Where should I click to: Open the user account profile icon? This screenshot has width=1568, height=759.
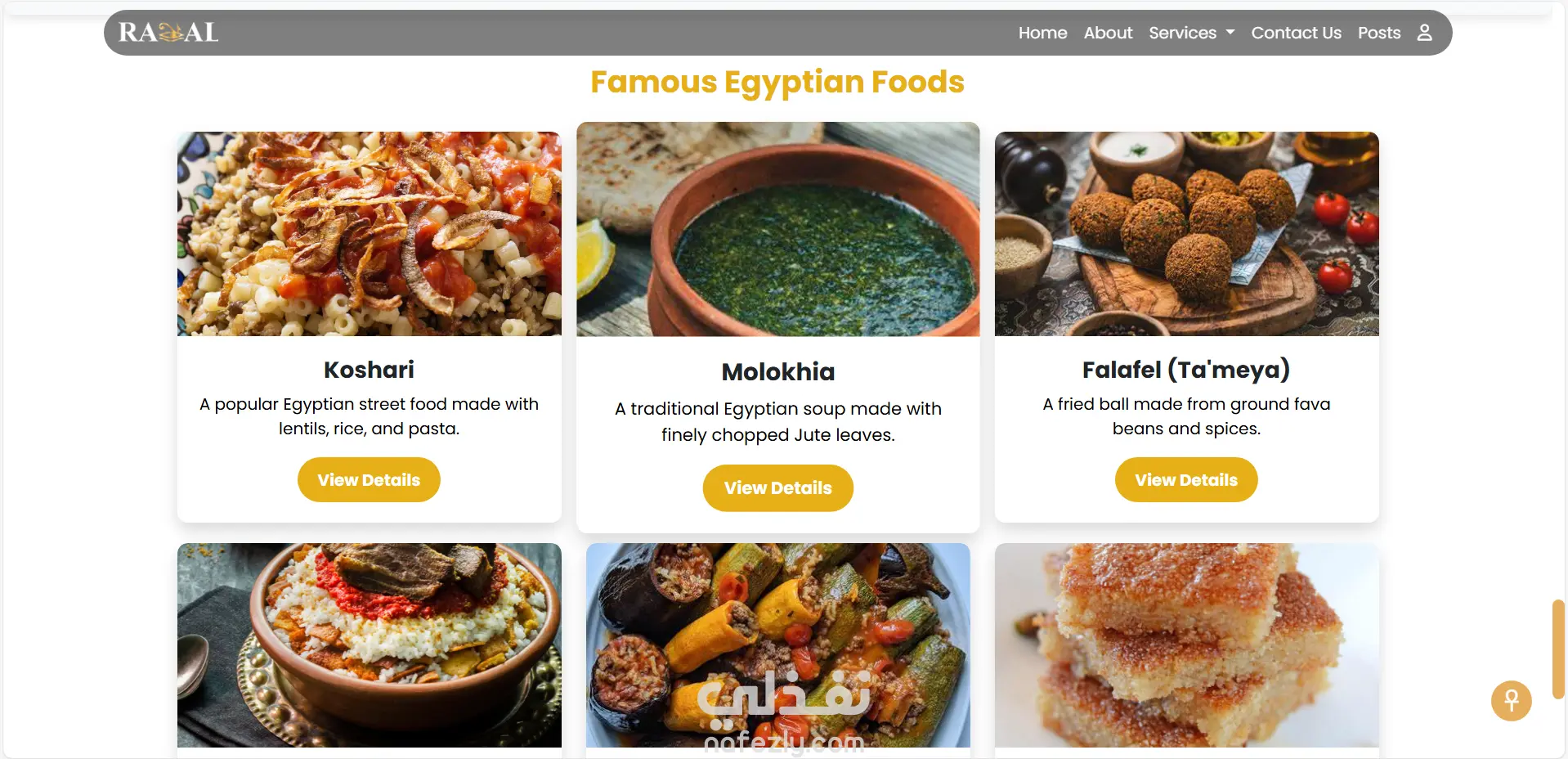[1424, 33]
